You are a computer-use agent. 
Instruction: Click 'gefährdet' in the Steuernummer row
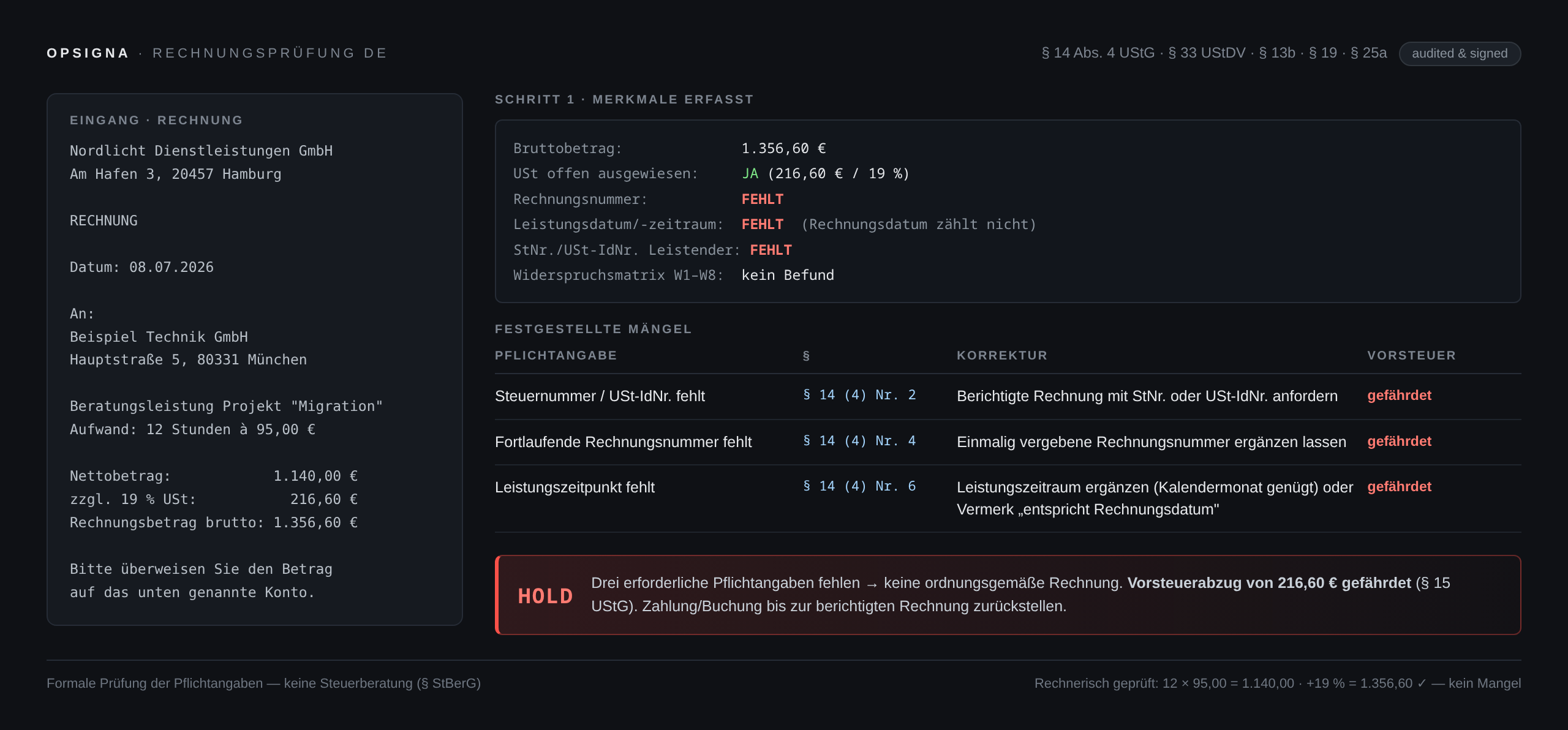[x=1399, y=396]
